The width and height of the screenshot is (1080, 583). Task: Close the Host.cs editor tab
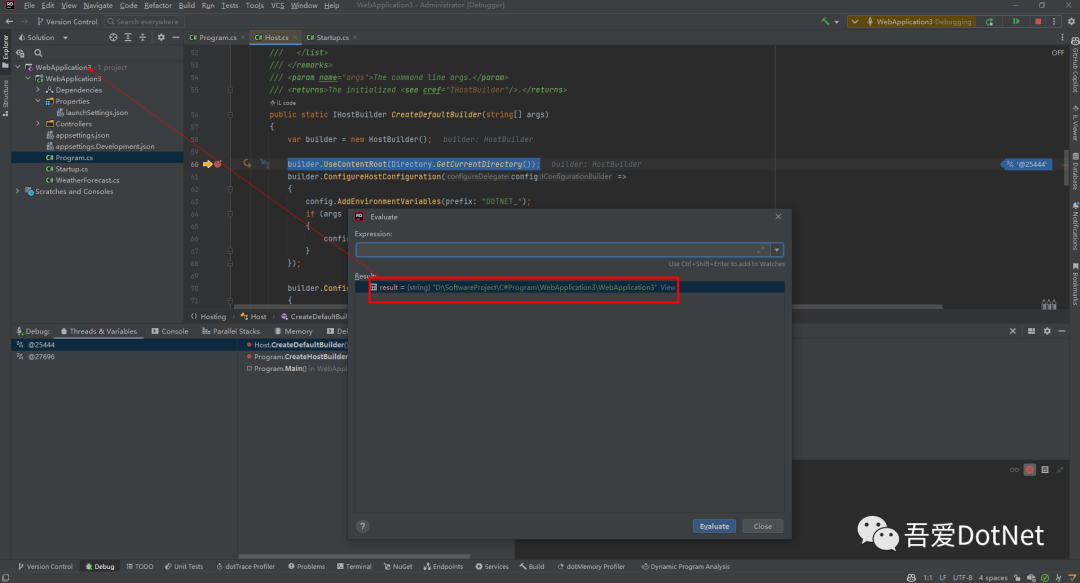pyautogui.click(x=295, y=38)
